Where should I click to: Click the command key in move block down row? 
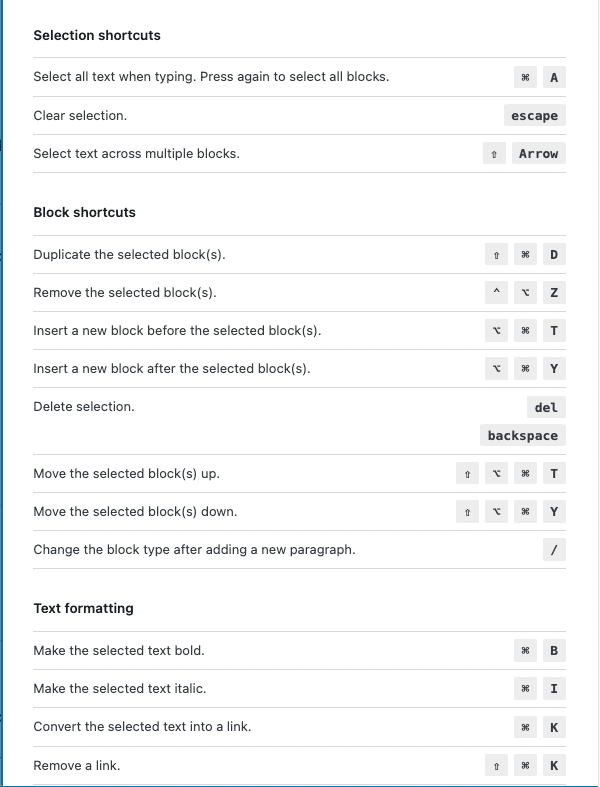pyautogui.click(x=525, y=512)
